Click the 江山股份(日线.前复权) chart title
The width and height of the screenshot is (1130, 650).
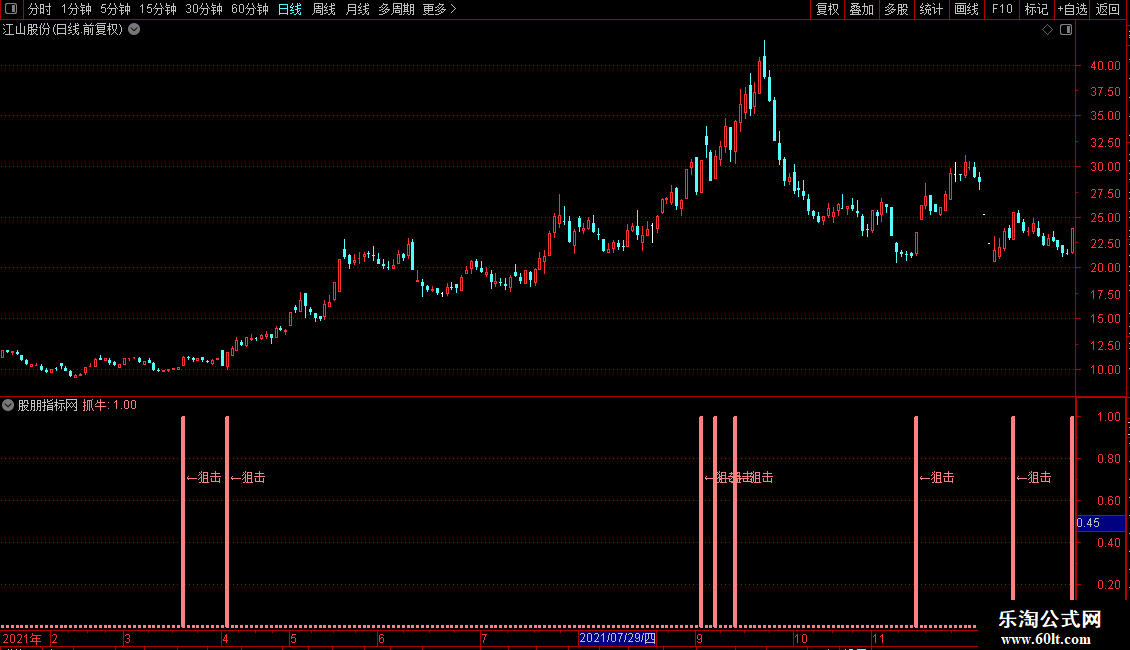63,30
